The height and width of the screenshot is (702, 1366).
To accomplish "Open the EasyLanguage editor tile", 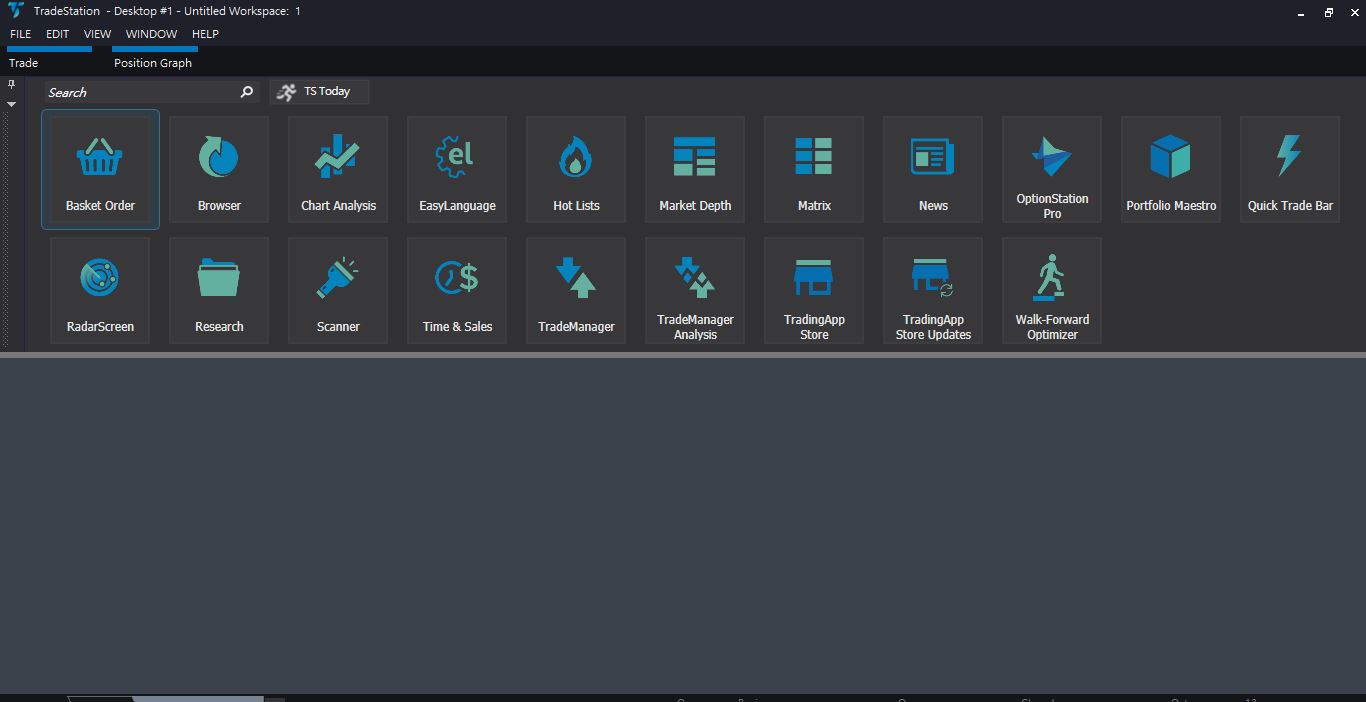I will point(457,170).
